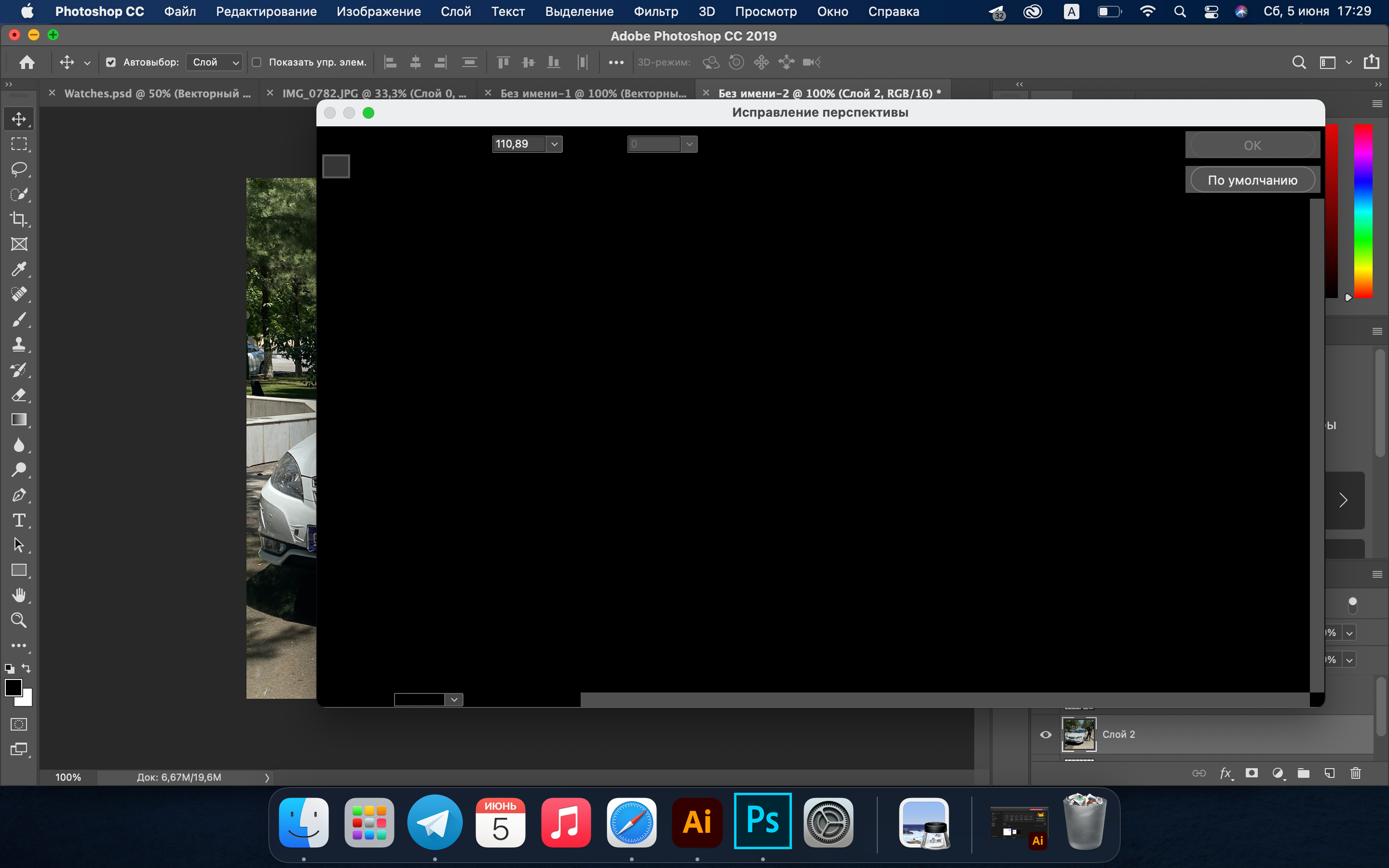The image size is (1389, 868).
Task: Select the Lasso tool
Action: coord(19,169)
